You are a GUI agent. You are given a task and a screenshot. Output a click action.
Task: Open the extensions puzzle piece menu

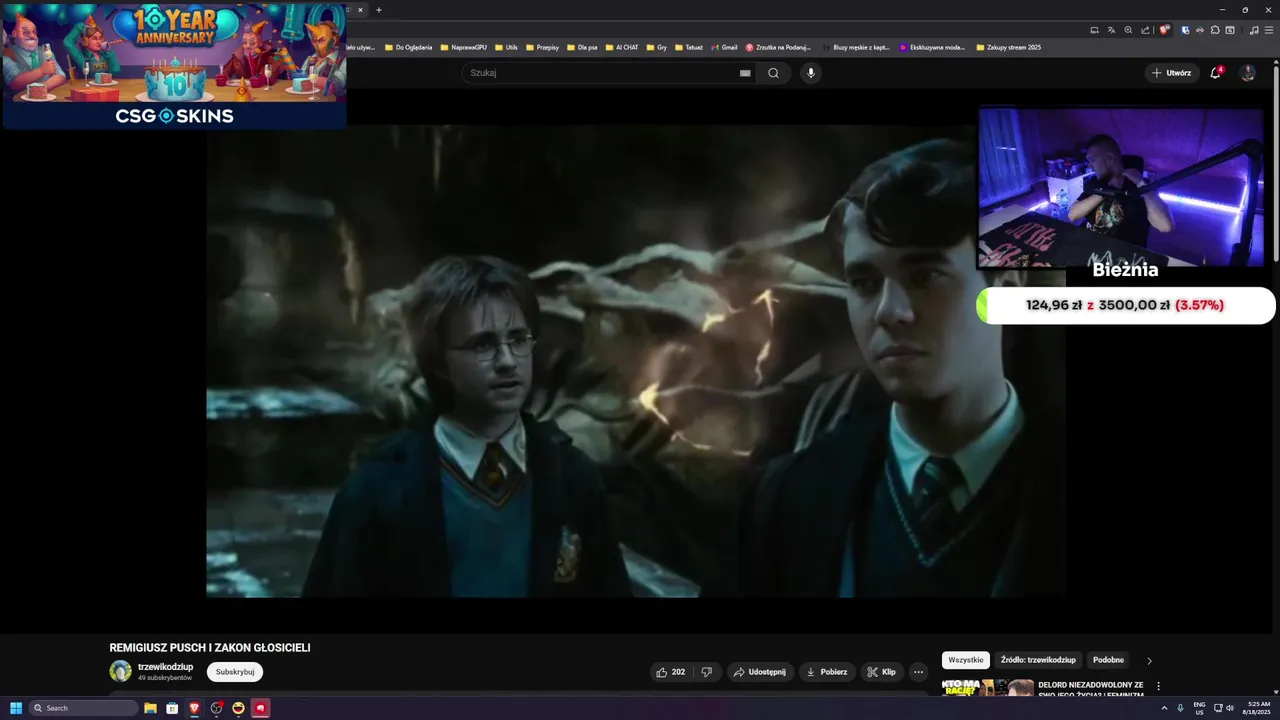1215,30
